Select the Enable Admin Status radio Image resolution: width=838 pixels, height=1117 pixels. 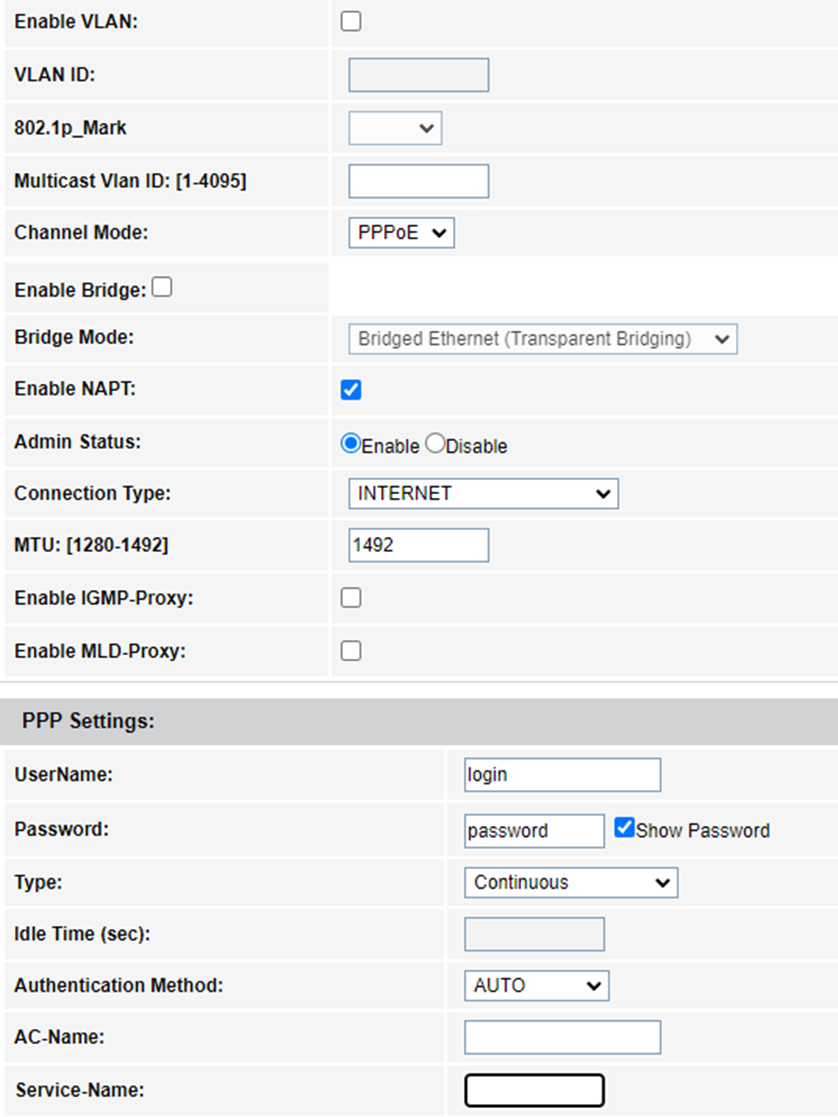(351, 445)
